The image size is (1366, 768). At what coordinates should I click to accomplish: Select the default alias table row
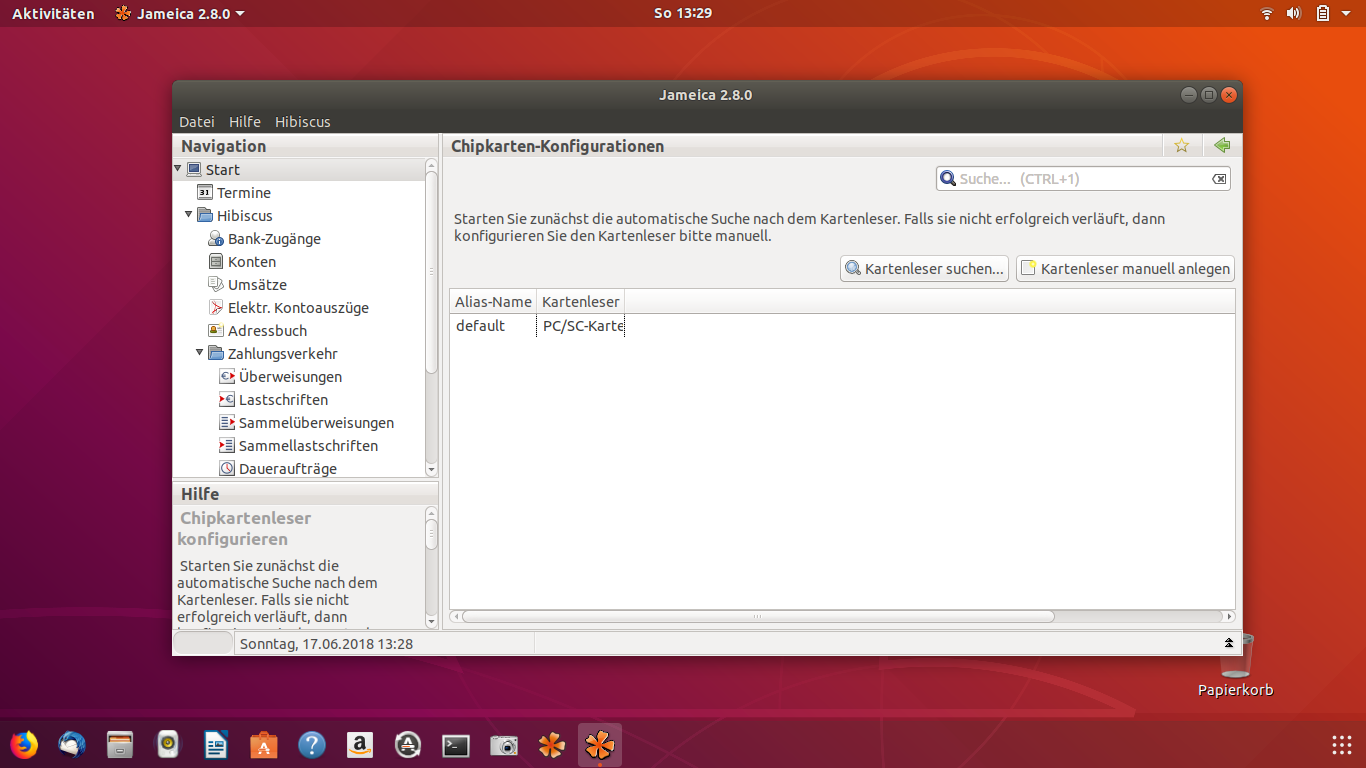tap(842, 326)
